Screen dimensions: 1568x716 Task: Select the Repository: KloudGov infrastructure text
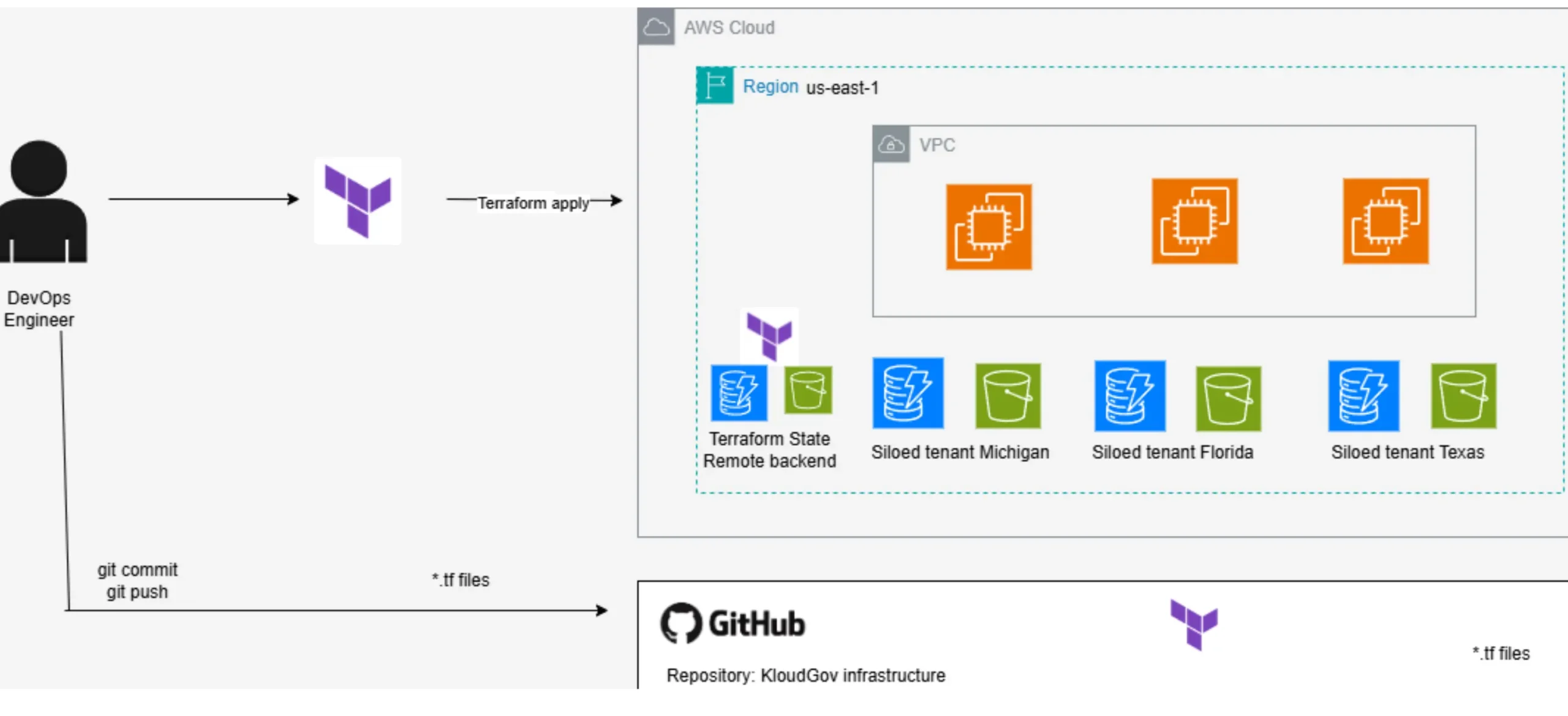point(805,675)
